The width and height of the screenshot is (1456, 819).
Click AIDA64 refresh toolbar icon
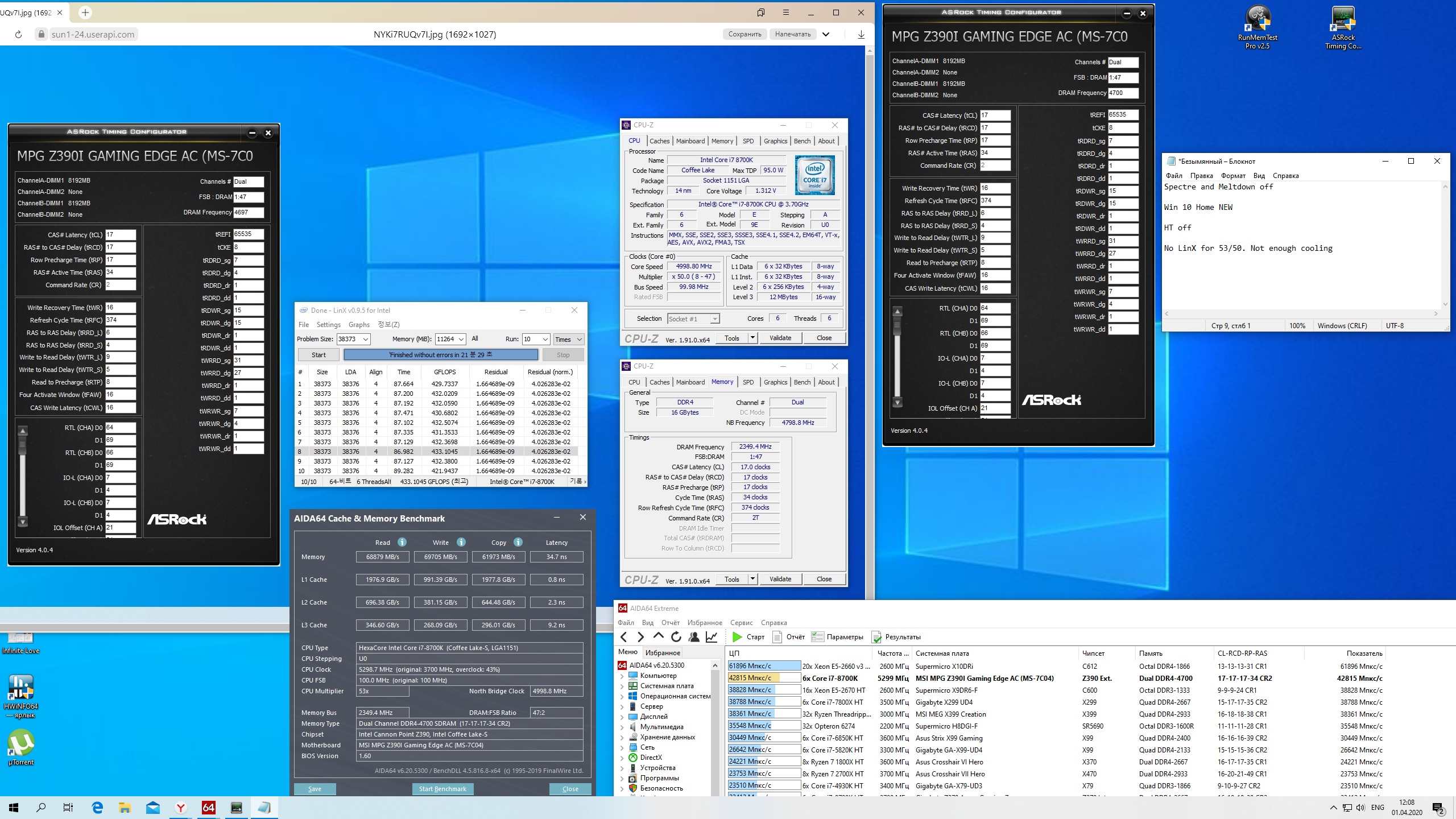[676, 636]
